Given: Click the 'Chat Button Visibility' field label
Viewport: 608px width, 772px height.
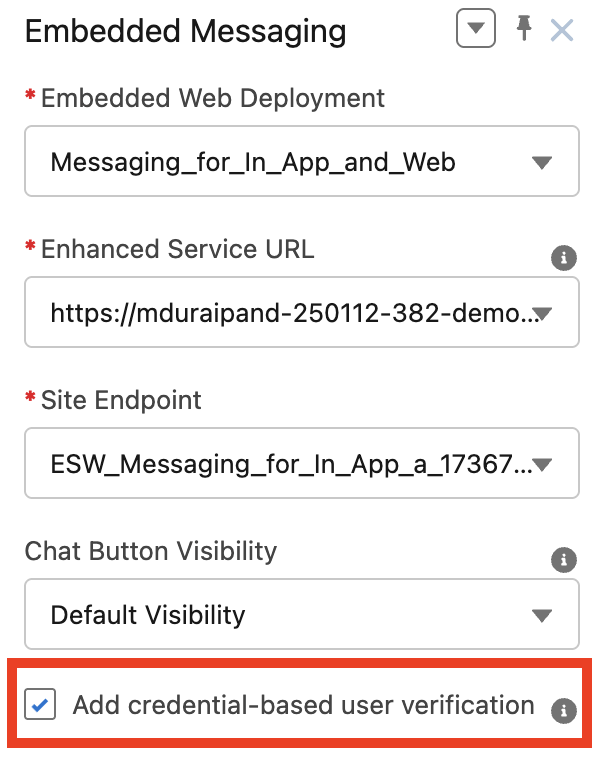Looking at the screenshot, I should point(151,551).
